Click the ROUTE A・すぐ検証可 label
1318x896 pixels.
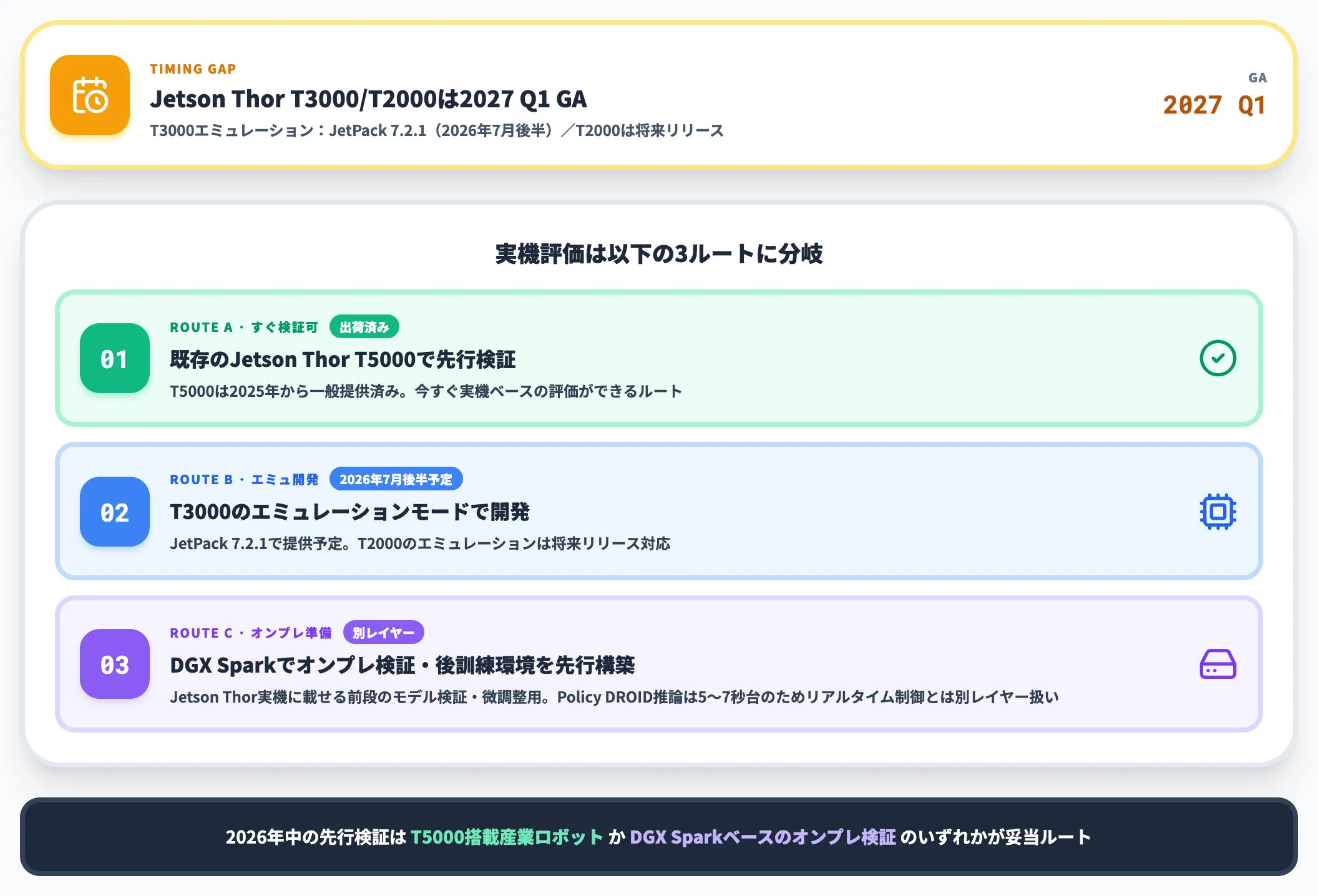(x=244, y=327)
